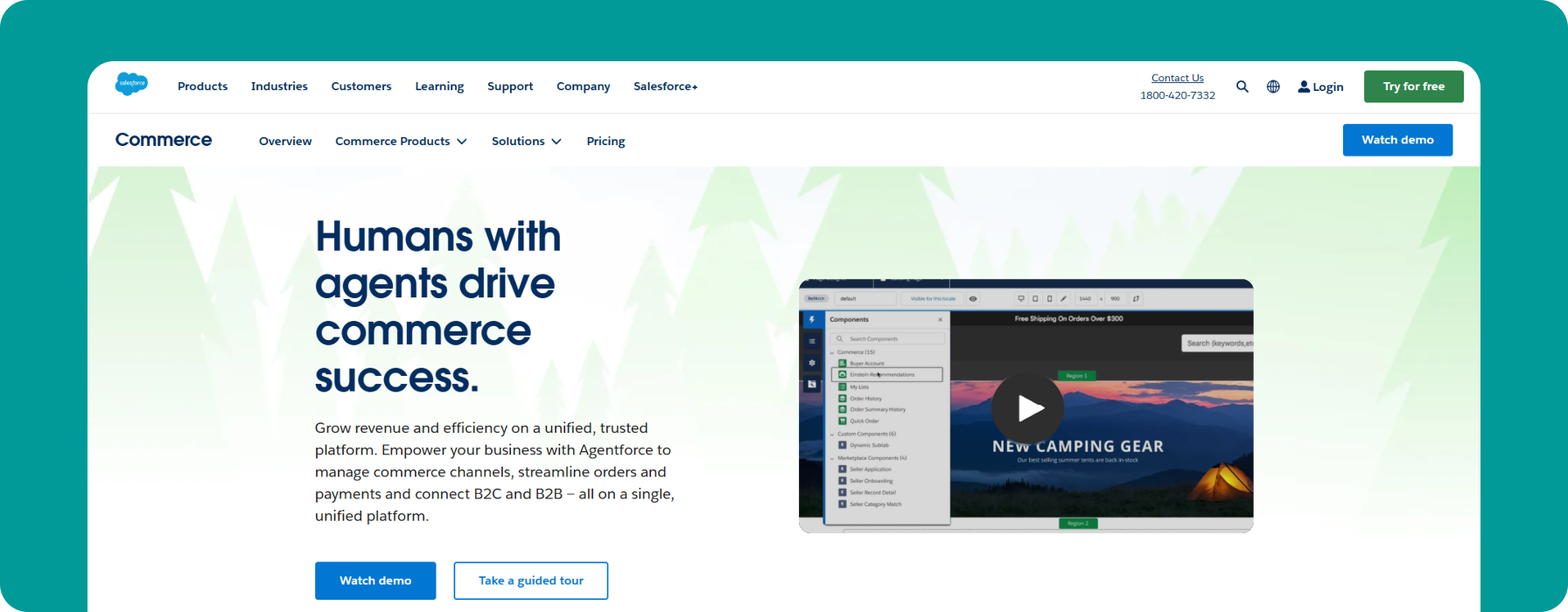Image resolution: width=1568 pixels, height=612 pixels.
Task: Open the Company menu
Action: coord(584,87)
